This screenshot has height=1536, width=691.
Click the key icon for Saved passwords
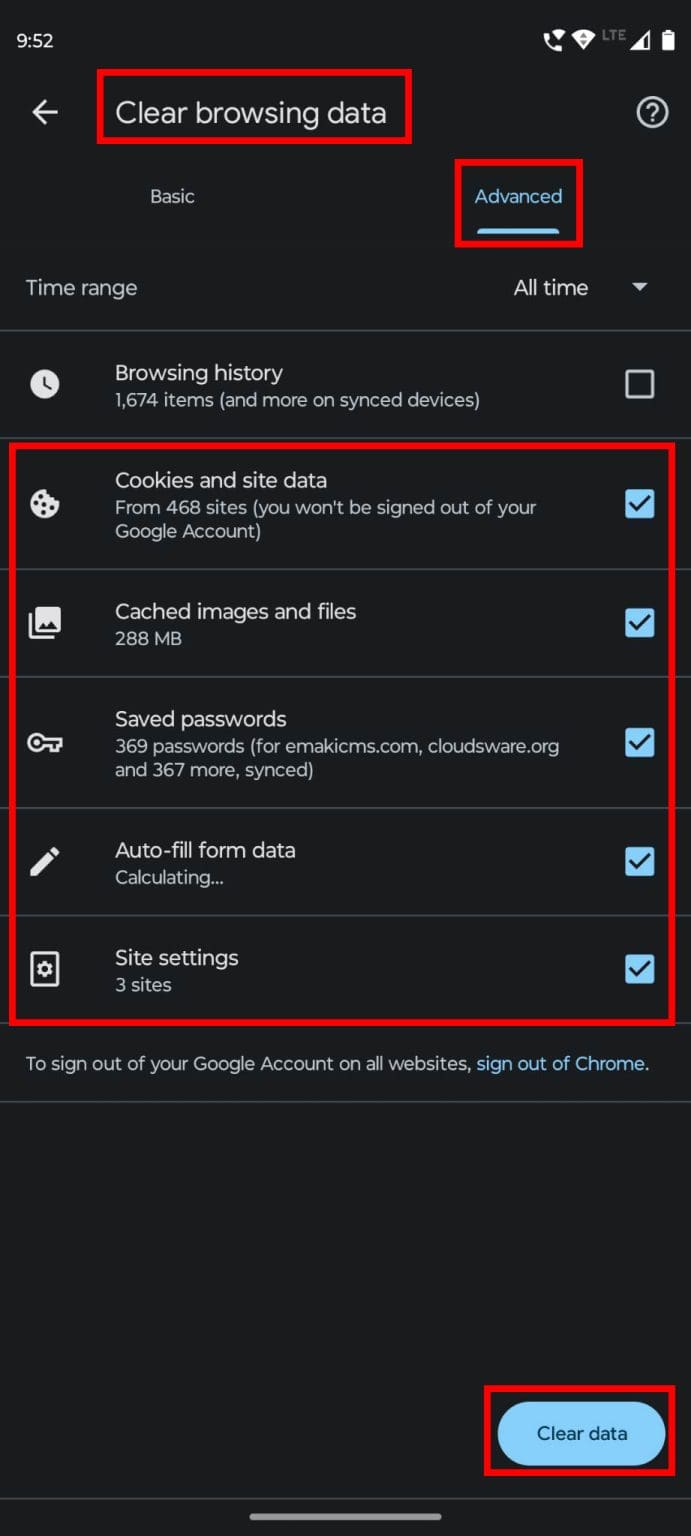[45, 742]
